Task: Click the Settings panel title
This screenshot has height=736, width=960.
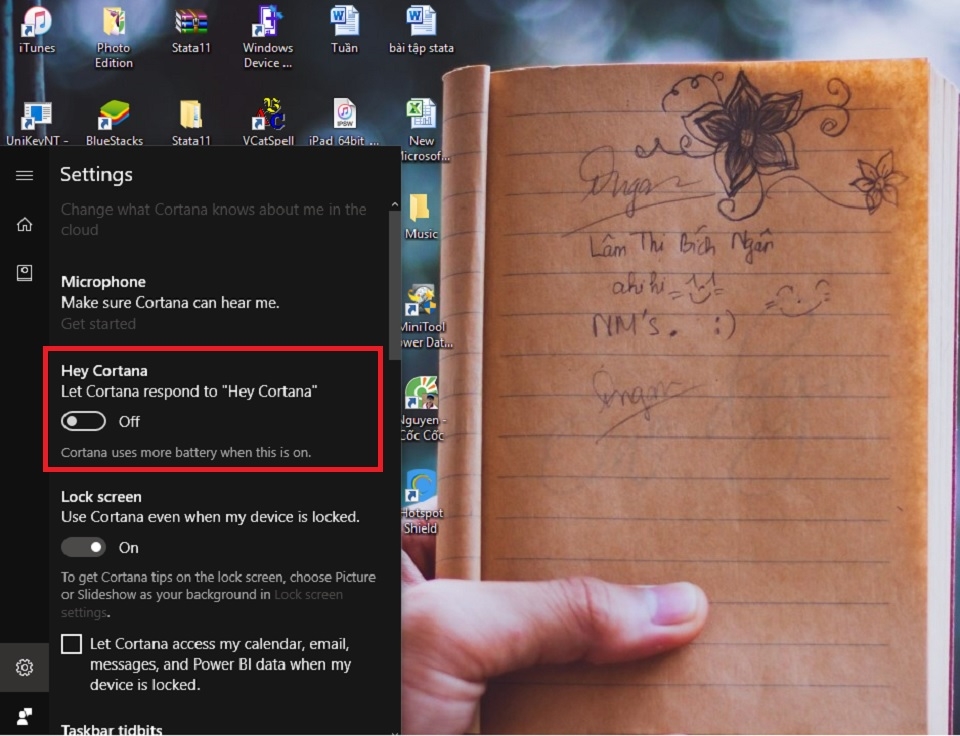Action: (96, 175)
